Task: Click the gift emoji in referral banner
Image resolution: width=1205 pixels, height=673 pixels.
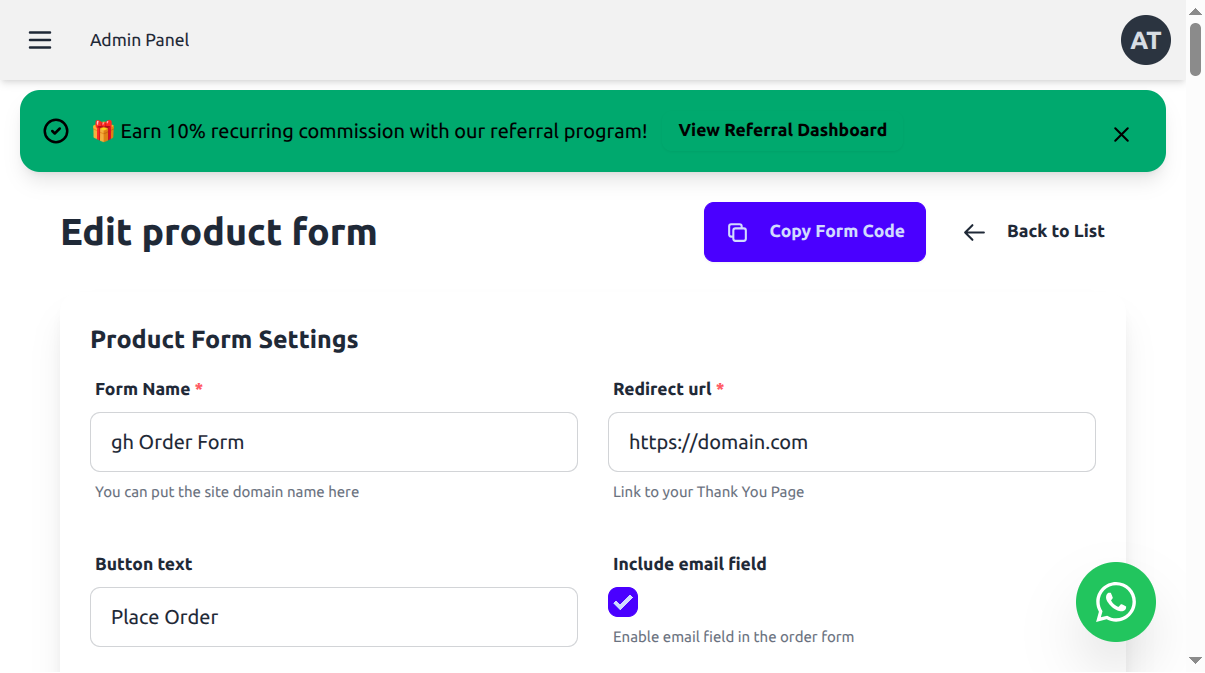Action: tap(103, 131)
